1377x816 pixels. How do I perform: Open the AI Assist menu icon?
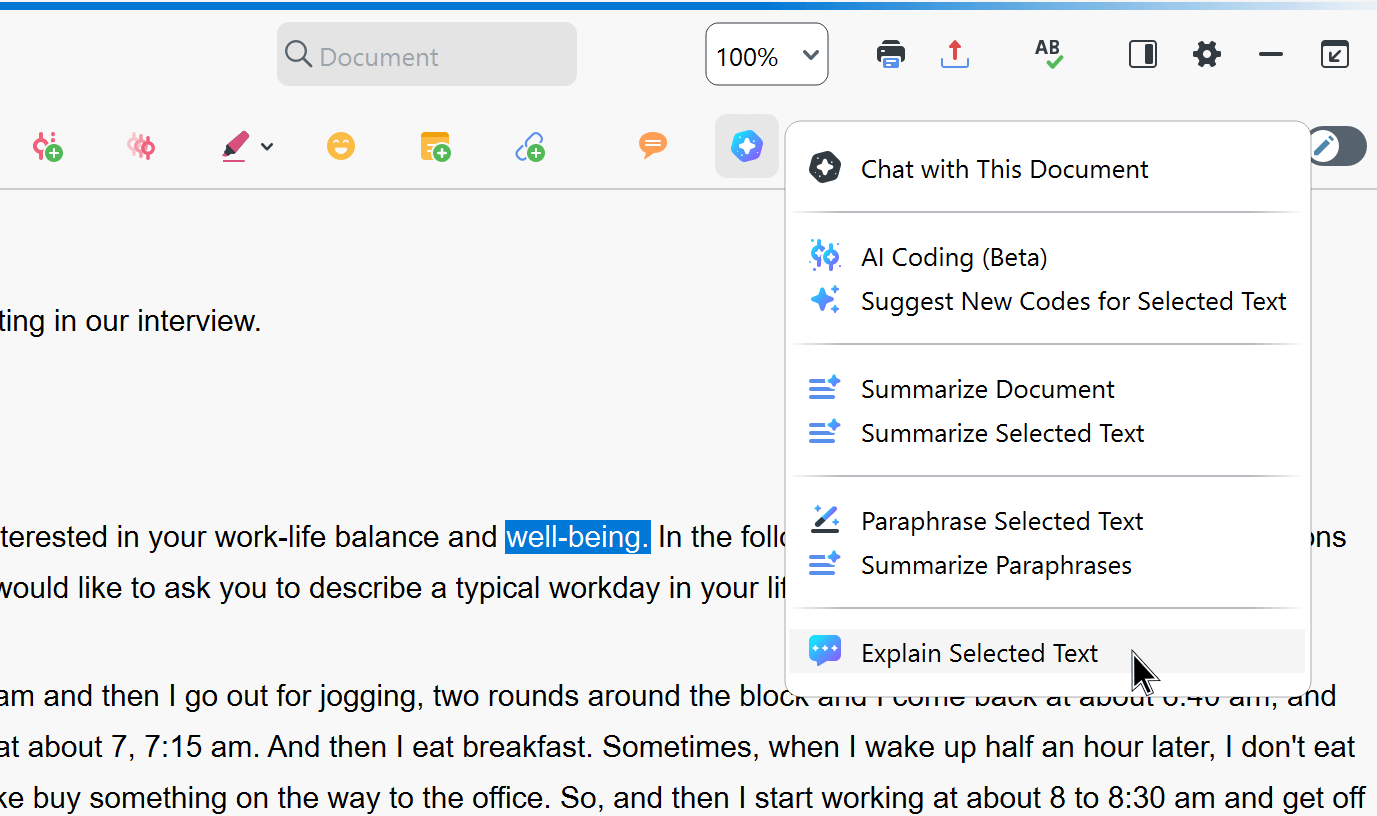[x=747, y=146]
